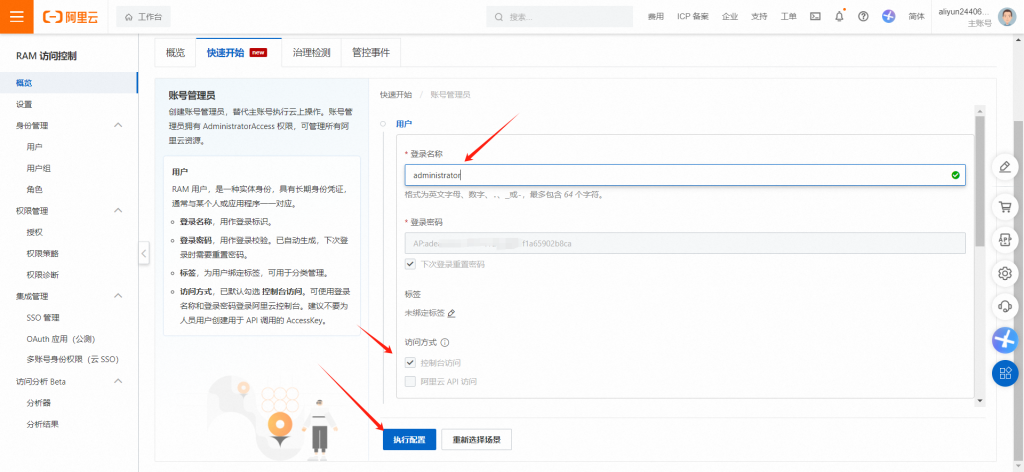Click the 重新选择场景 button
Viewport: 1024px width, 472px height.
click(x=477, y=440)
